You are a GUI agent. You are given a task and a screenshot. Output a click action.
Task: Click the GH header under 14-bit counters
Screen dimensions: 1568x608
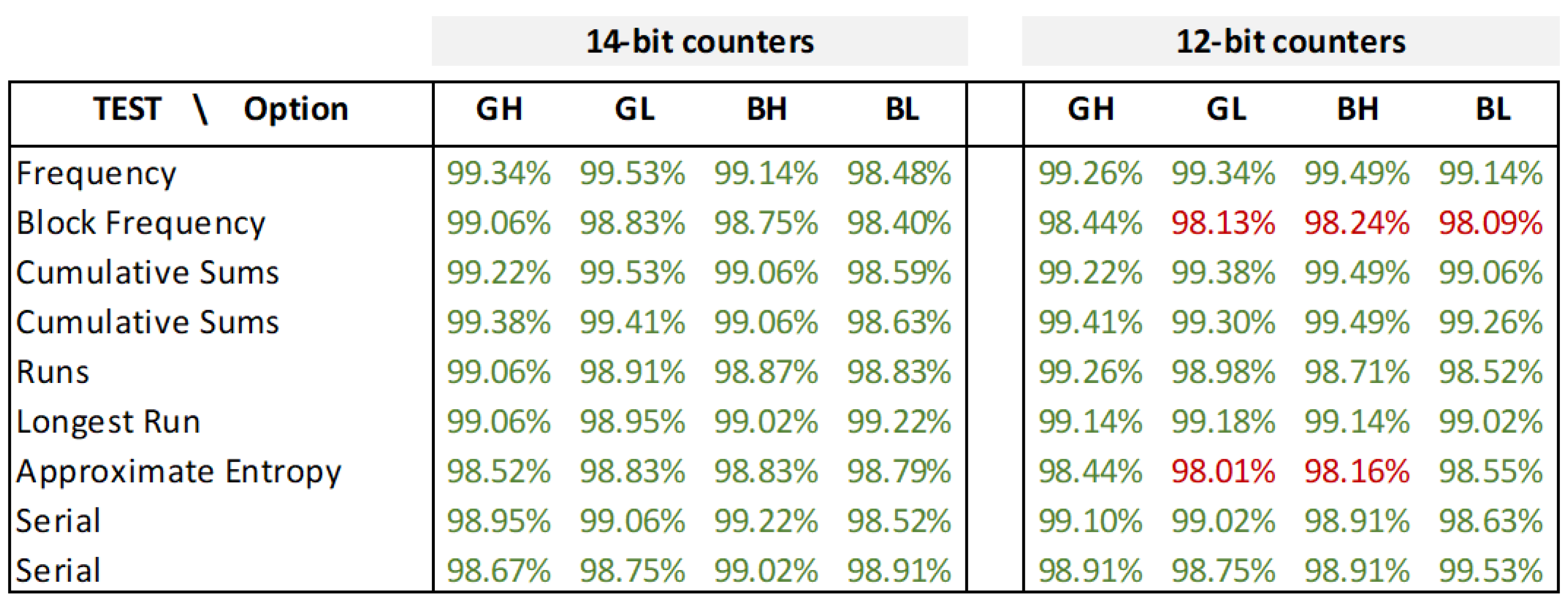point(499,109)
